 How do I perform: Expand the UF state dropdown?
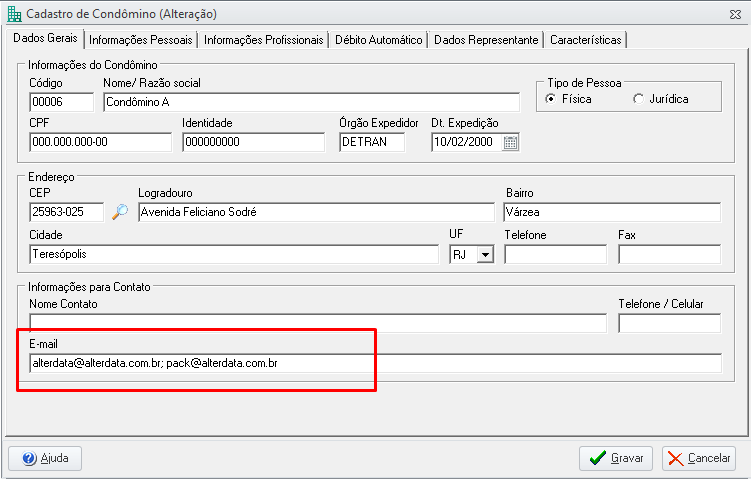pyautogui.click(x=485, y=254)
